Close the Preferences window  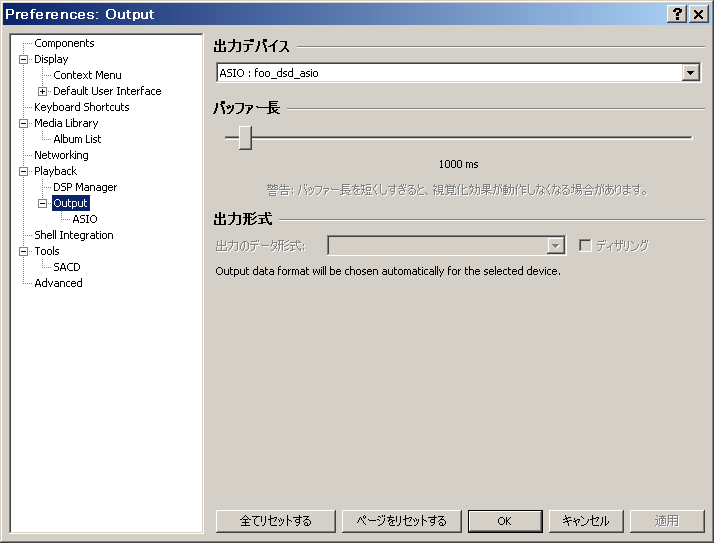(x=698, y=14)
